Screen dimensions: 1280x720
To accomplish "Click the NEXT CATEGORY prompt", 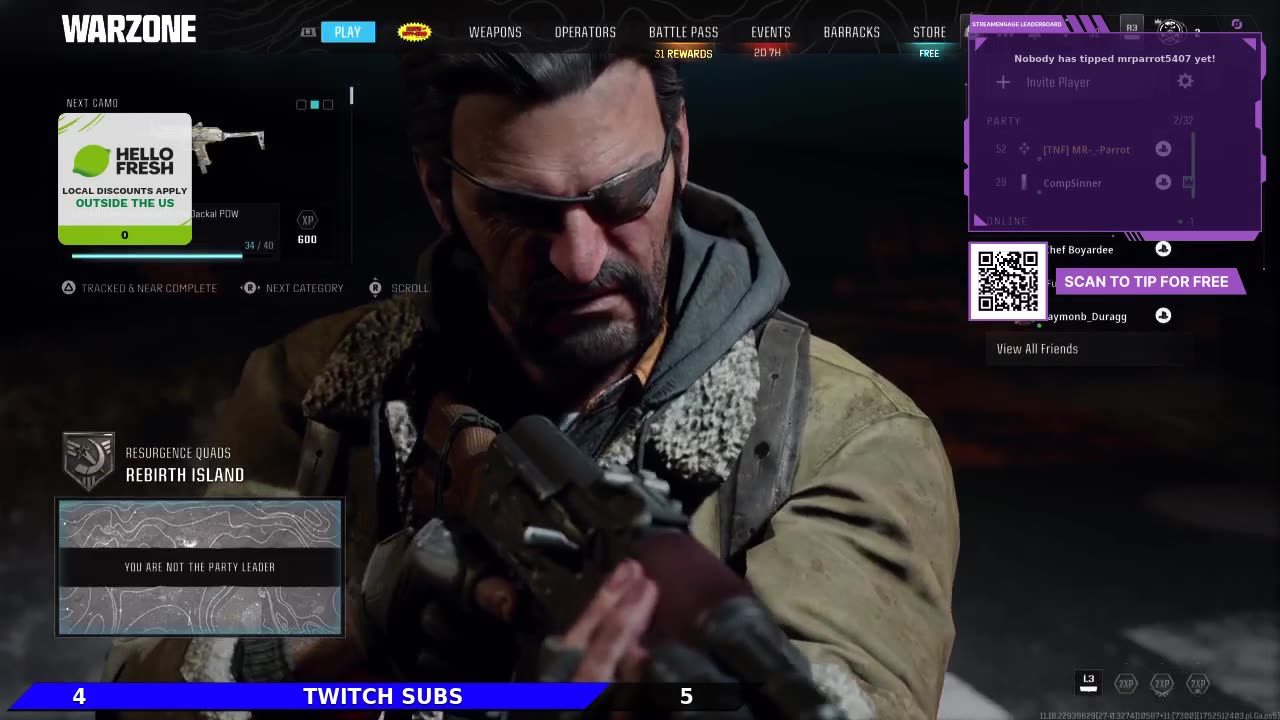I will pyautogui.click(x=293, y=288).
